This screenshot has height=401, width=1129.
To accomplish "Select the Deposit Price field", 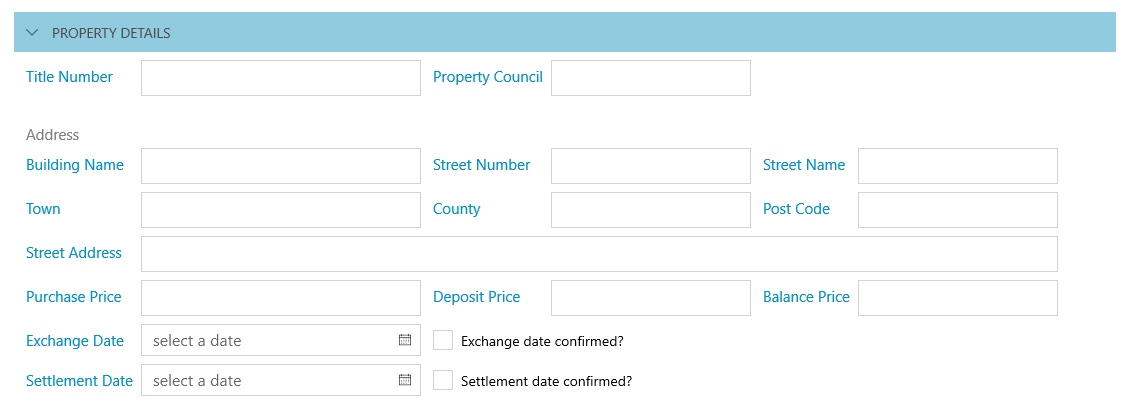I will [x=650, y=298].
